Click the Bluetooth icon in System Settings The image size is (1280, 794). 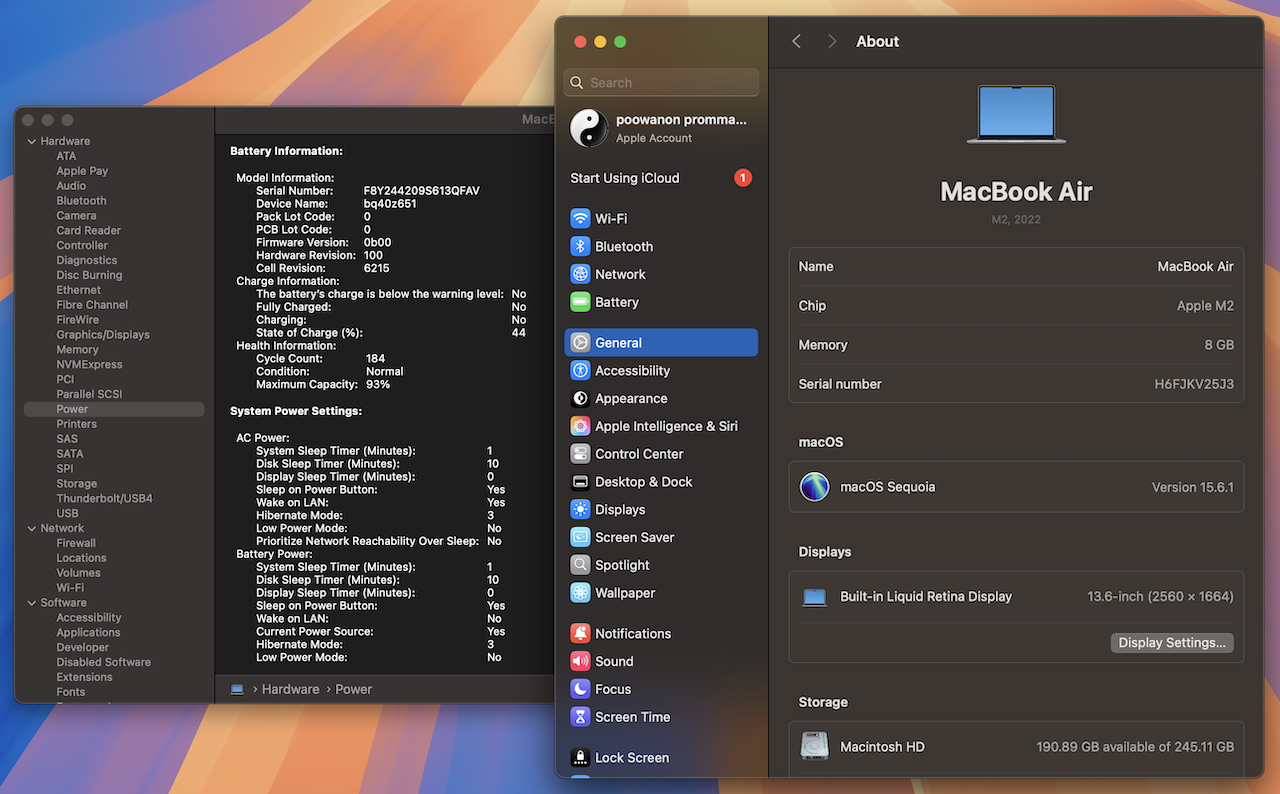click(580, 247)
